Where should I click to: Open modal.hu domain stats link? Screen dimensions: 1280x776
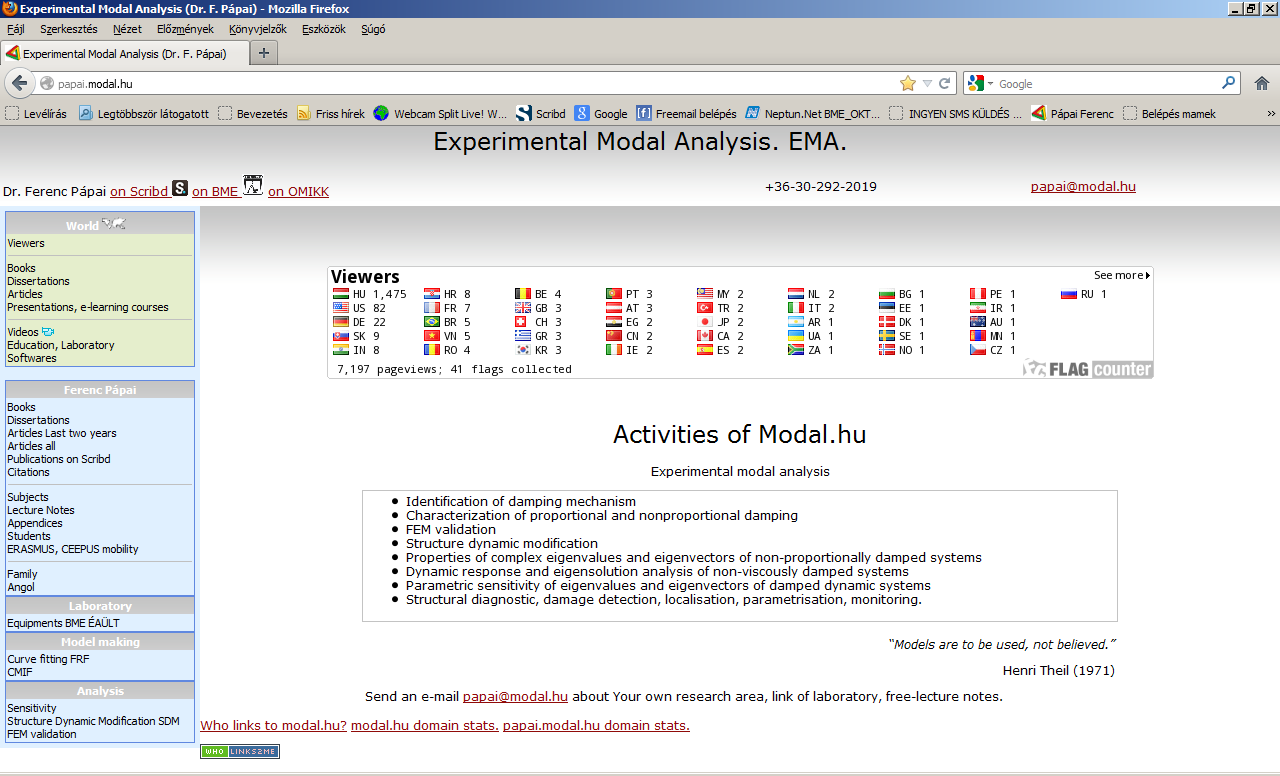click(x=425, y=725)
